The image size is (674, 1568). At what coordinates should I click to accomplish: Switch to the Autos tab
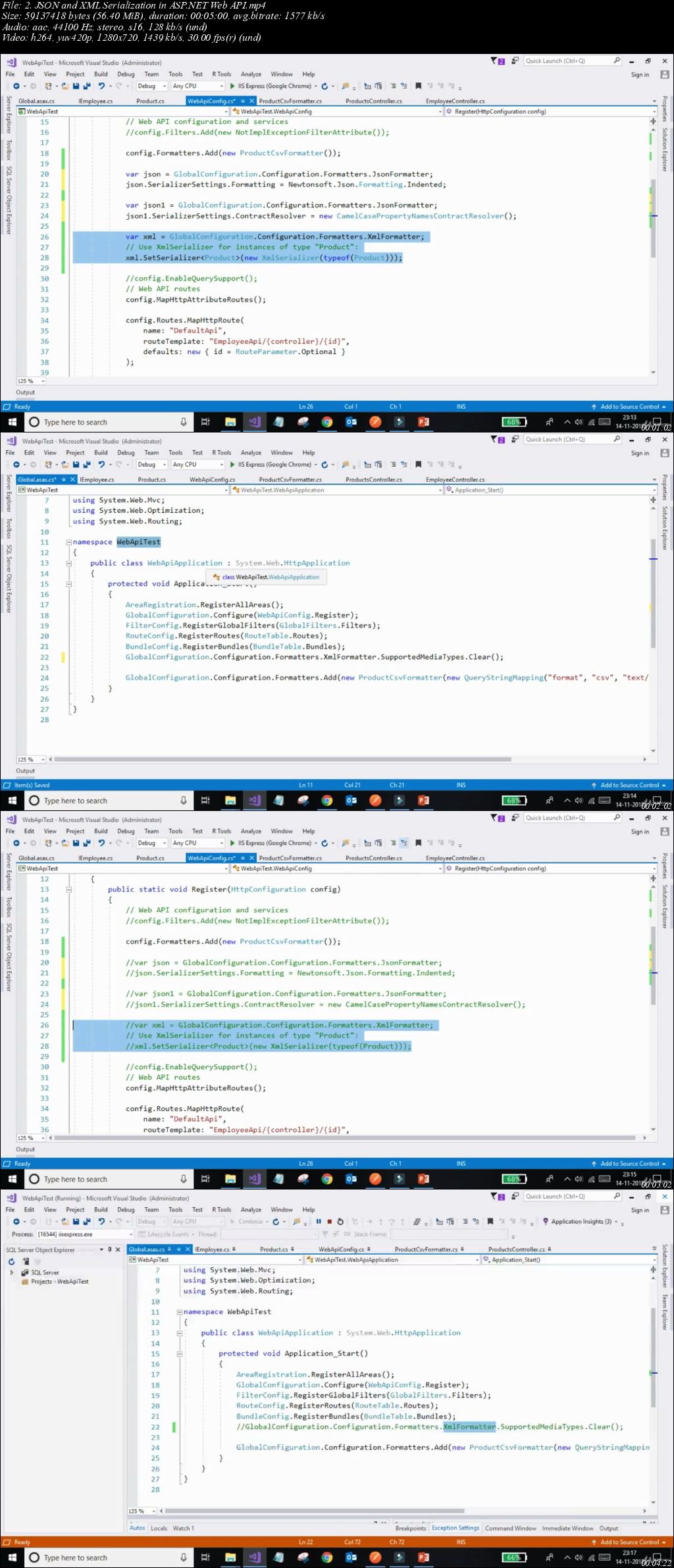click(138, 1528)
